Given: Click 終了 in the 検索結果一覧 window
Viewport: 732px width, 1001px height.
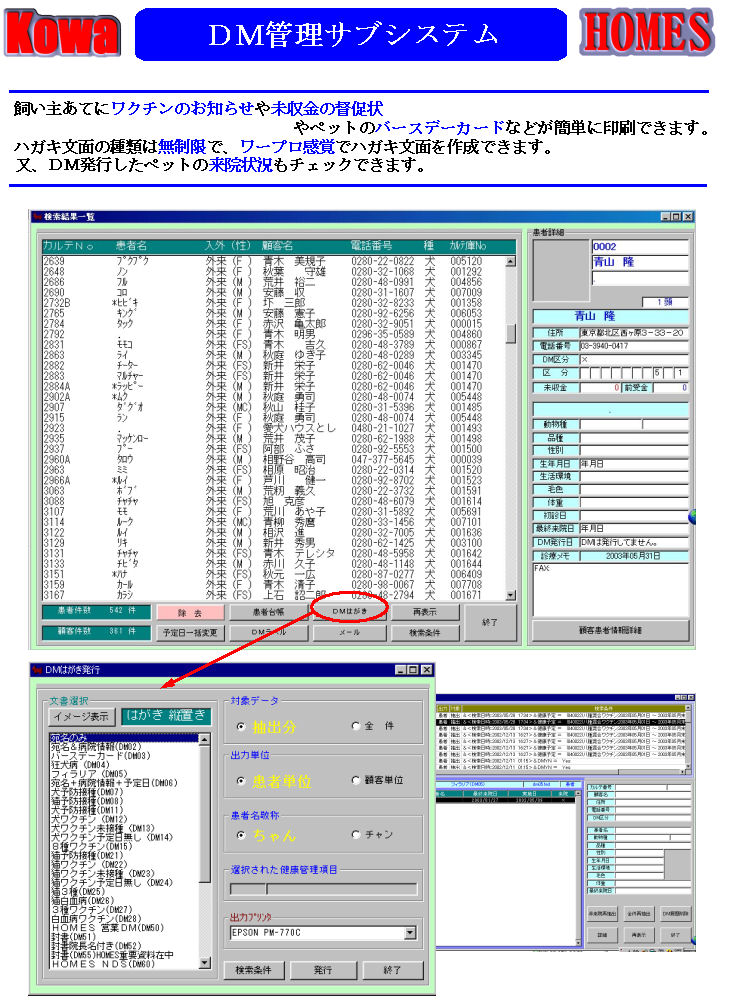Looking at the screenshot, I should pyautogui.click(x=489, y=622).
